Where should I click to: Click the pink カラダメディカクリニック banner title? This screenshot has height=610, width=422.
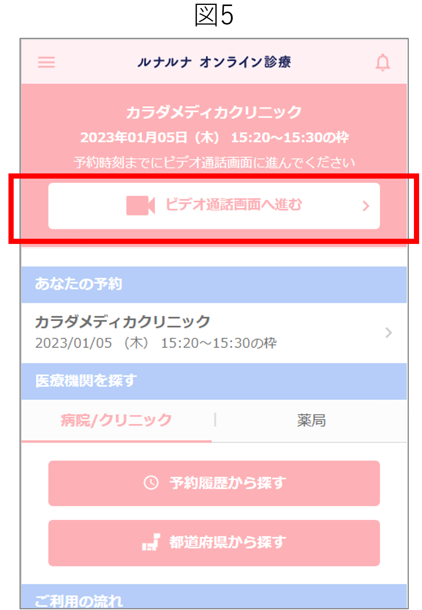pos(214,112)
